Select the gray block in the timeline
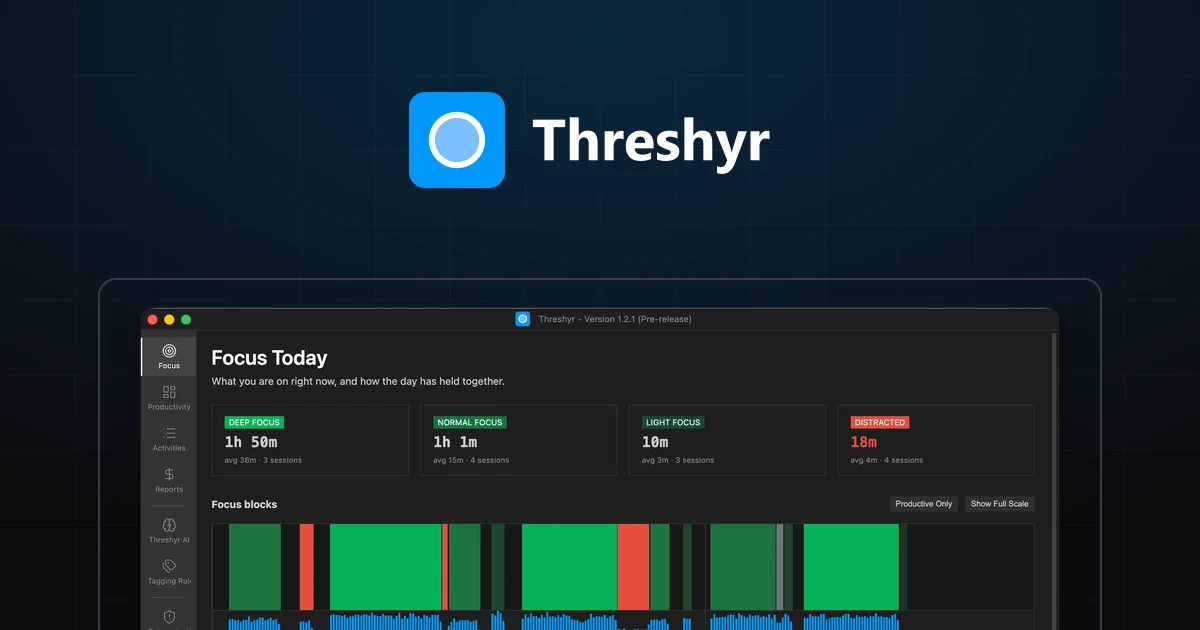This screenshot has height=630, width=1200. click(780, 567)
